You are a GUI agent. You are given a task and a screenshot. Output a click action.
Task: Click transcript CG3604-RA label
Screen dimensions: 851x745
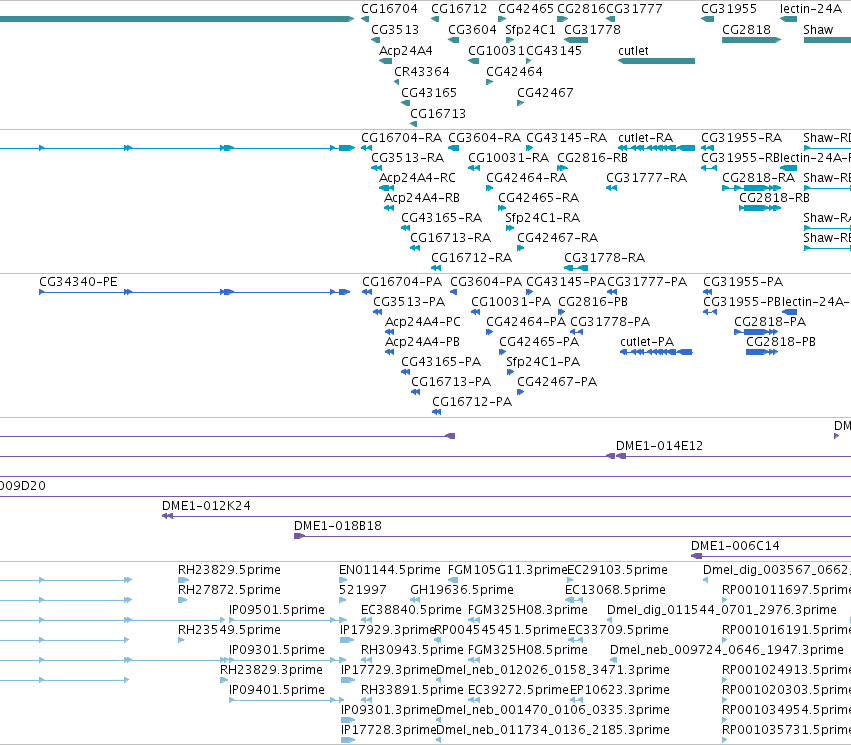tap(484, 138)
